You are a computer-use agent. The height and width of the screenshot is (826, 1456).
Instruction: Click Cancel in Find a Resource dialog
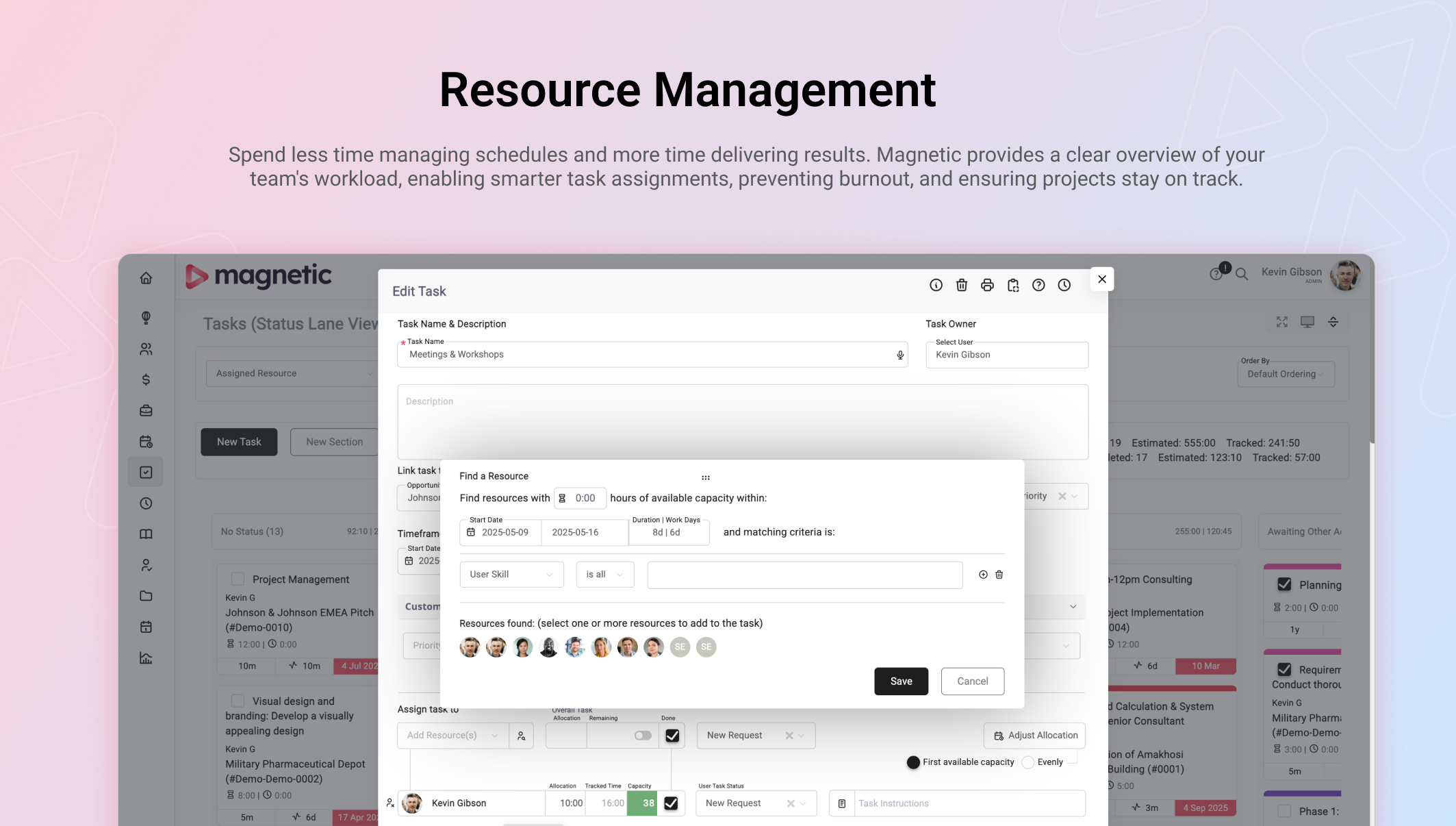click(x=972, y=681)
